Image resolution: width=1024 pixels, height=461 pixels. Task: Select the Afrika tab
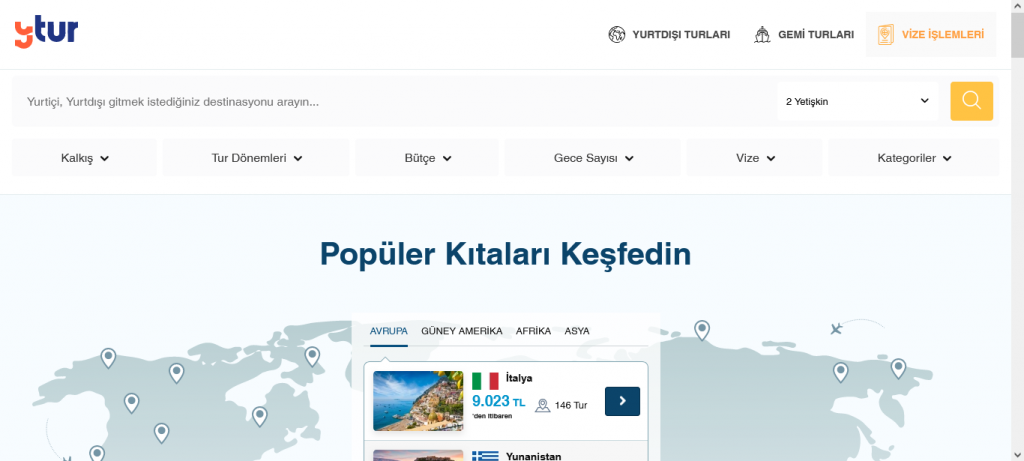[x=533, y=331]
